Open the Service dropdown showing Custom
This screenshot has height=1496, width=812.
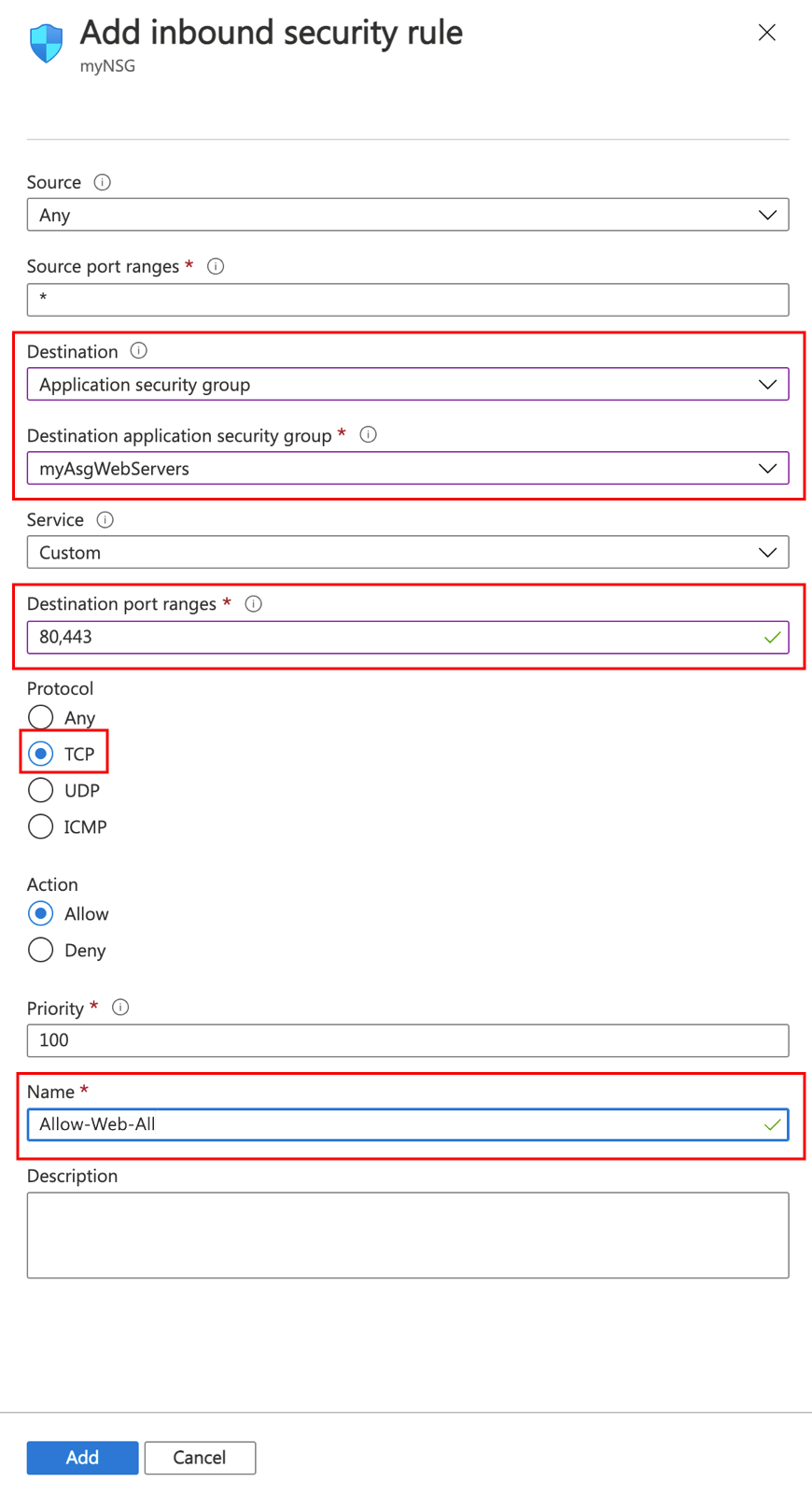click(x=407, y=552)
